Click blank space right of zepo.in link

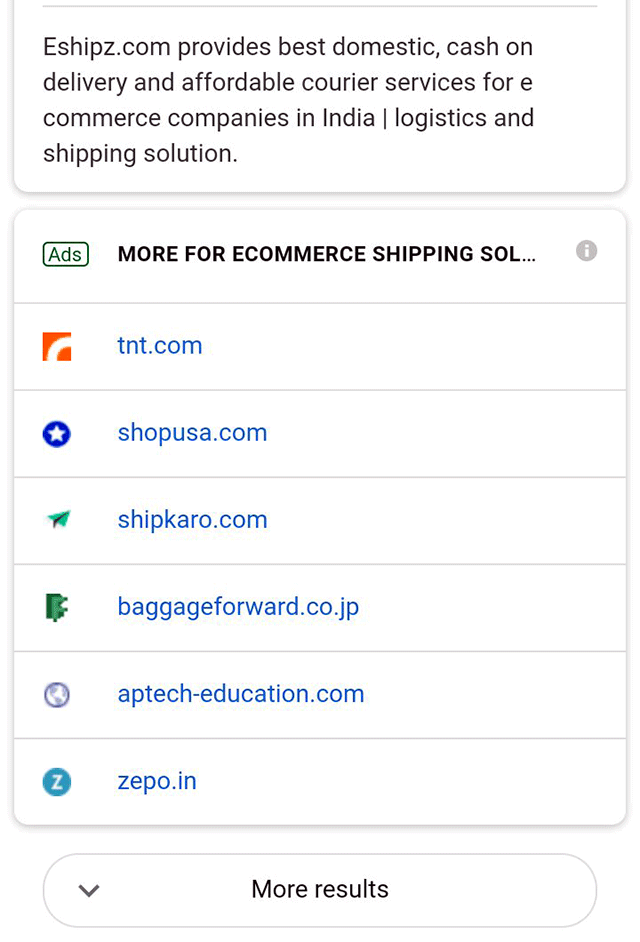point(420,781)
